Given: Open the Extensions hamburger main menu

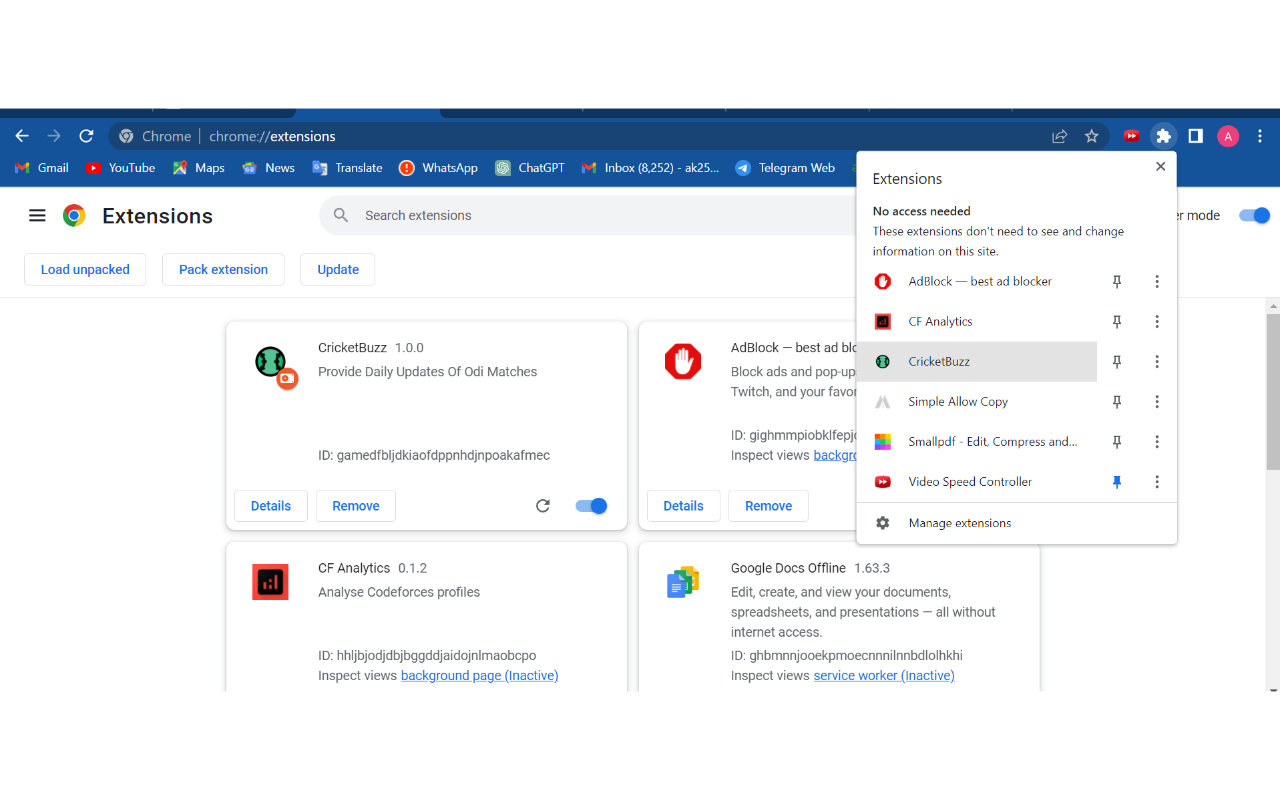Looking at the screenshot, I should tap(37, 215).
